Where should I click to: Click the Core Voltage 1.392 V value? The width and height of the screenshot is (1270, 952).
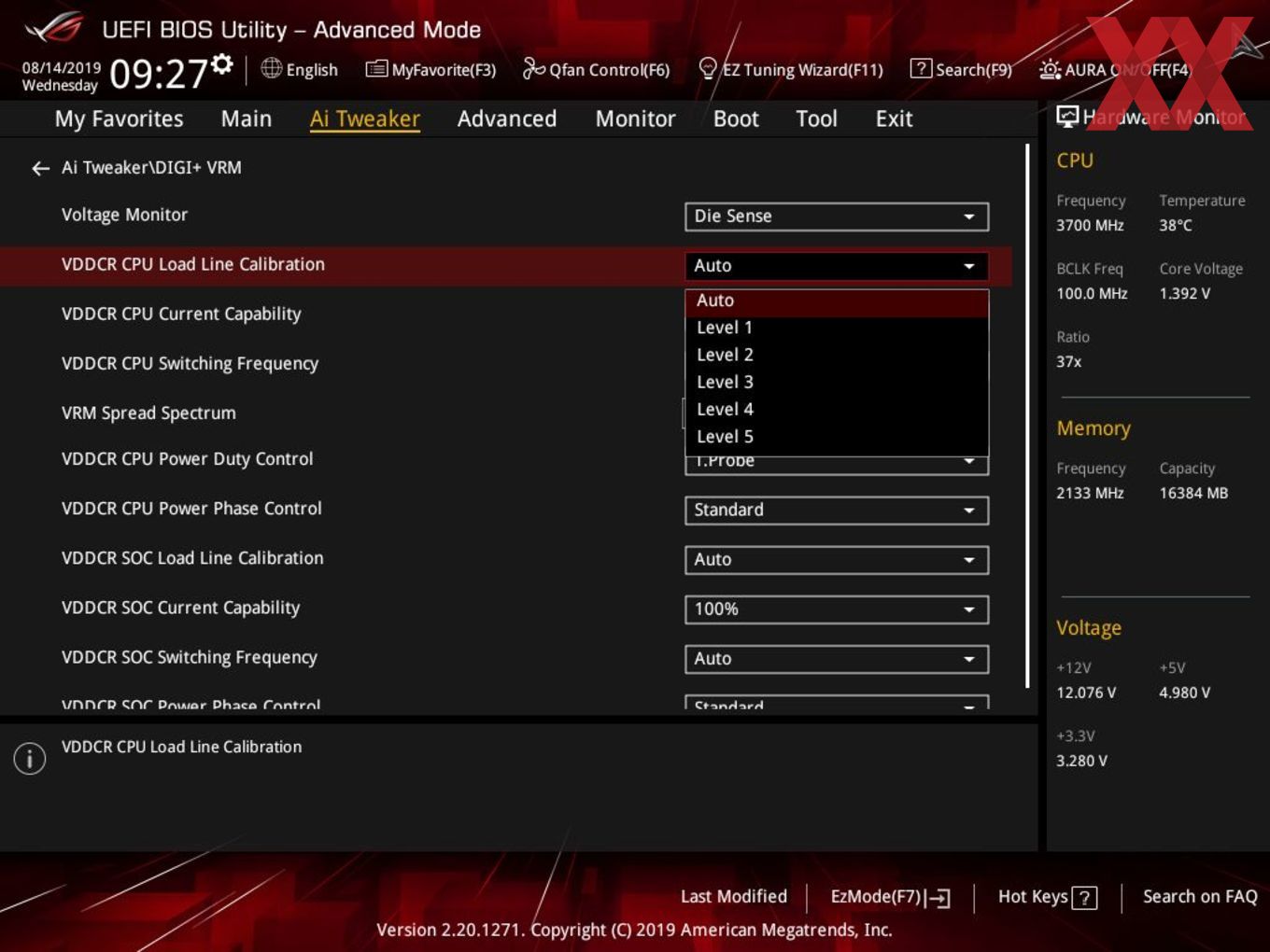pos(1184,294)
